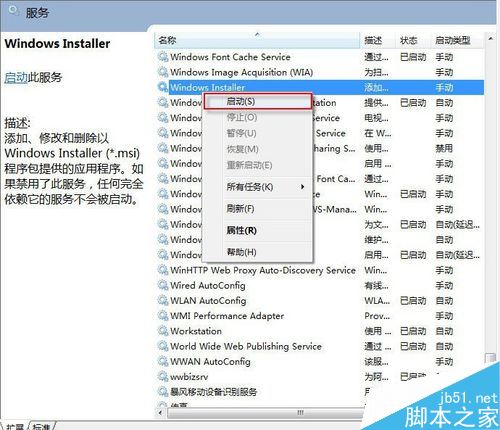Click gear icon of WWAN AutoConfig

[163, 361]
